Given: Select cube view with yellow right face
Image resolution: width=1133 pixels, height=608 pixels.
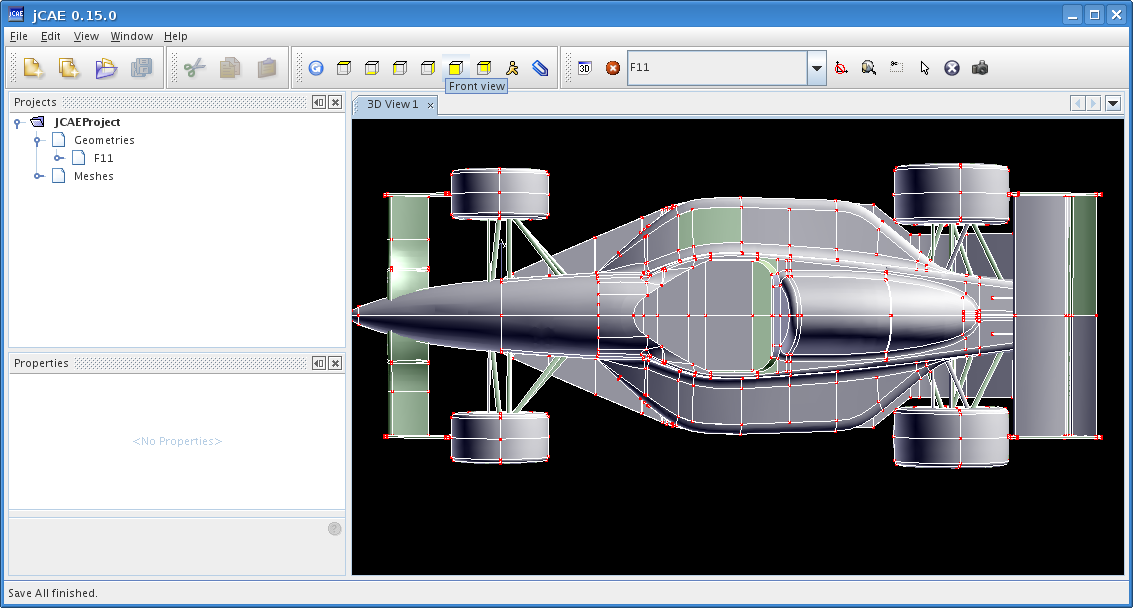Looking at the screenshot, I should [428, 68].
